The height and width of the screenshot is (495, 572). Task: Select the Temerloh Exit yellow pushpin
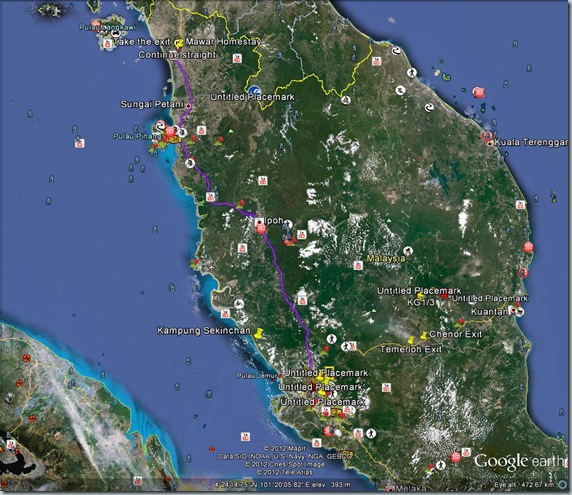pyautogui.click(x=411, y=340)
